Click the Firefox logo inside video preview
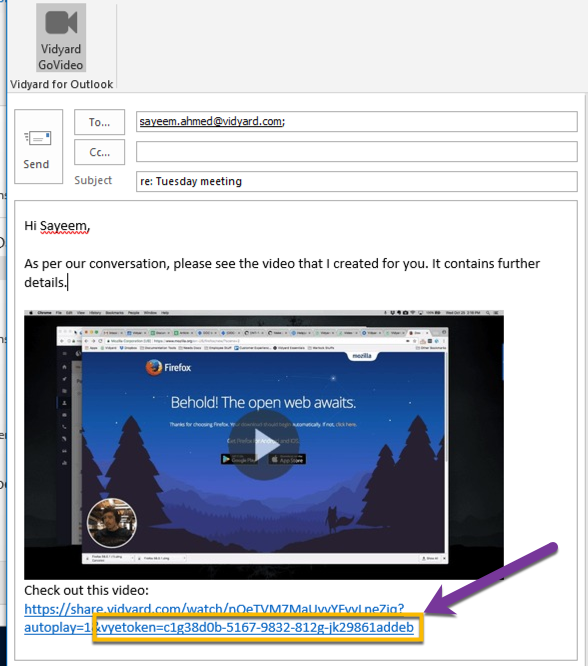The image size is (588, 666). [168, 367]
